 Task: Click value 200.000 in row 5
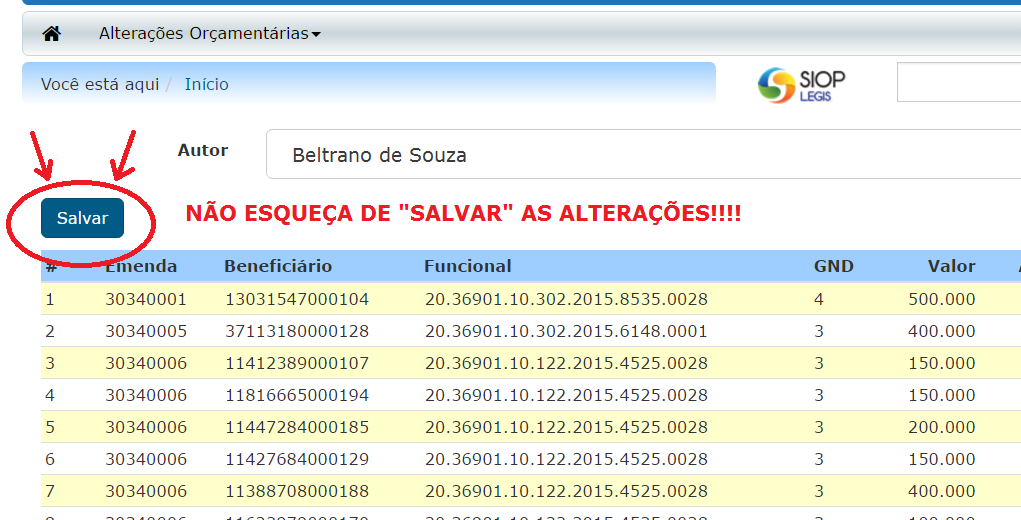pyautogui.click(x=941, y=427)
